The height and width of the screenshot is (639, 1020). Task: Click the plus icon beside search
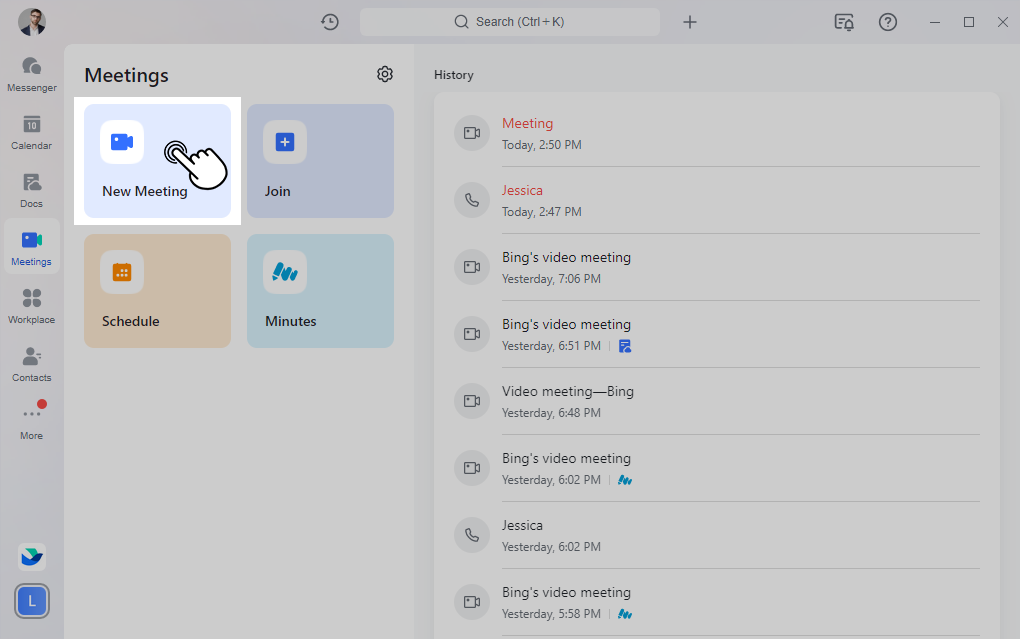click(x=690, y=22)
